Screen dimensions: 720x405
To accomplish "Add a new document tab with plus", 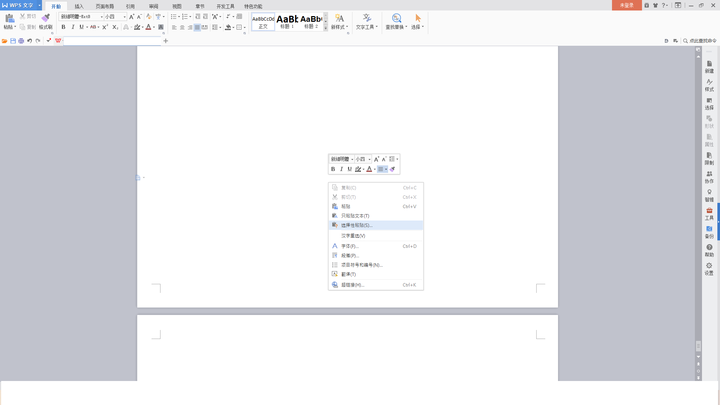I will point(166,41).
